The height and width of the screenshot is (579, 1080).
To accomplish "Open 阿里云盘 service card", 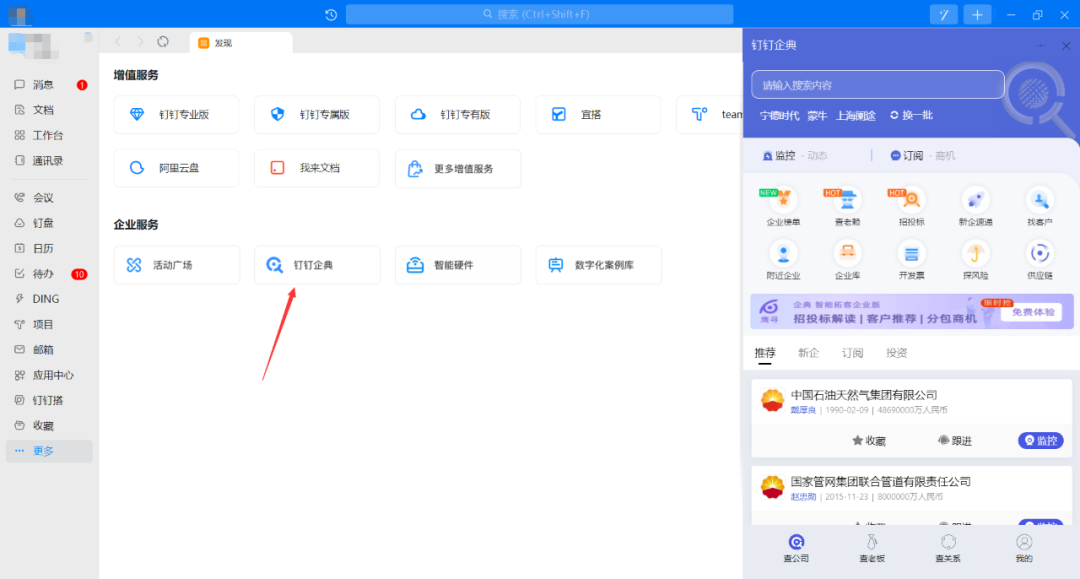I will [176, 168].
